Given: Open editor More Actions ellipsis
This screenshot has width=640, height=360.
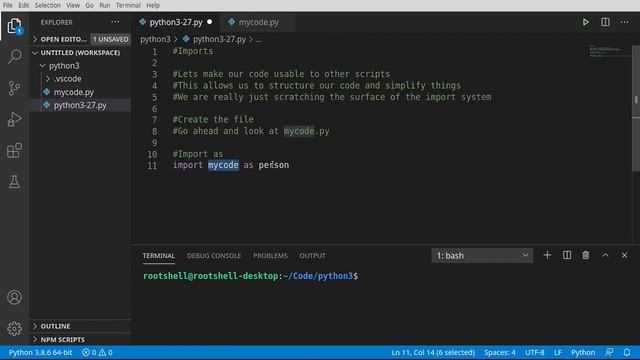Looking at the screenshot, I should (x=624, y=22).
